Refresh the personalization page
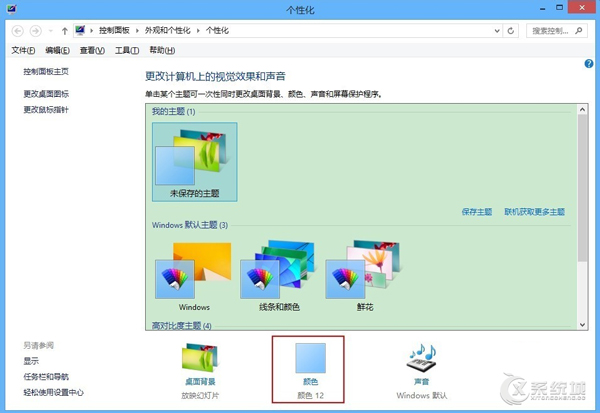 (x=510, y=31)
